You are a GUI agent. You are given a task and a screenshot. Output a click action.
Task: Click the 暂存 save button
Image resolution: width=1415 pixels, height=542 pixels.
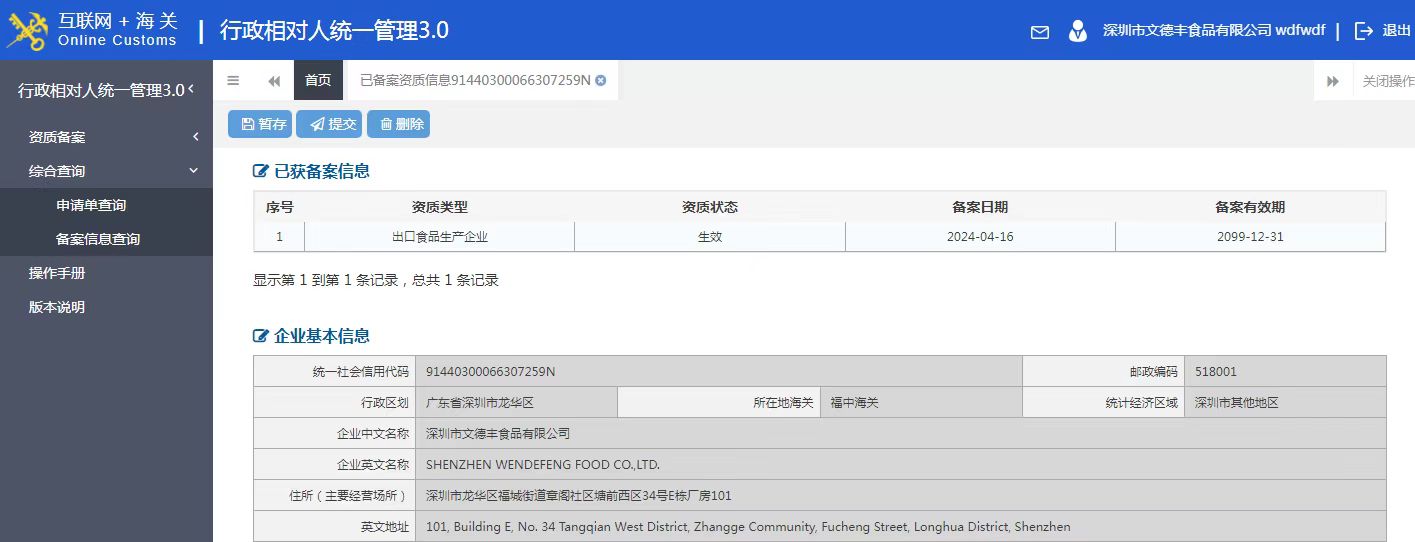(x=260, y=124)
